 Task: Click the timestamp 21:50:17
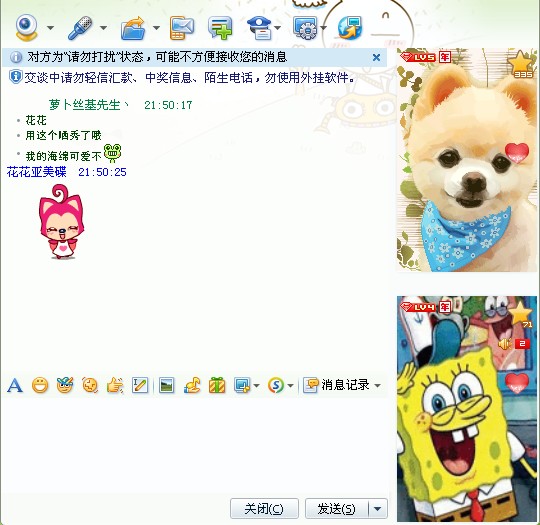(168, 105)
